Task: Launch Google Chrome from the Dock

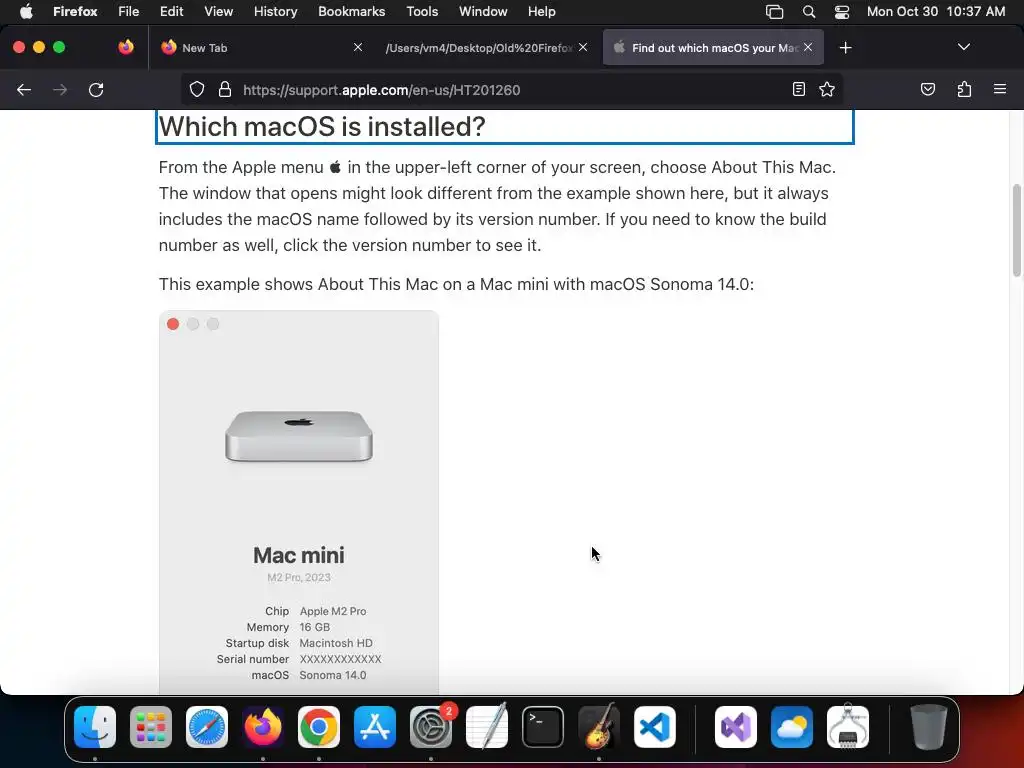Action: point(319,727)
